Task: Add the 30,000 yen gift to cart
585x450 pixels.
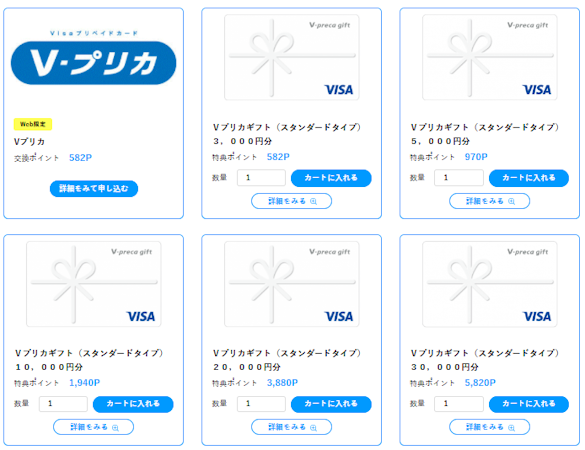Action: [x=529, y=404]
